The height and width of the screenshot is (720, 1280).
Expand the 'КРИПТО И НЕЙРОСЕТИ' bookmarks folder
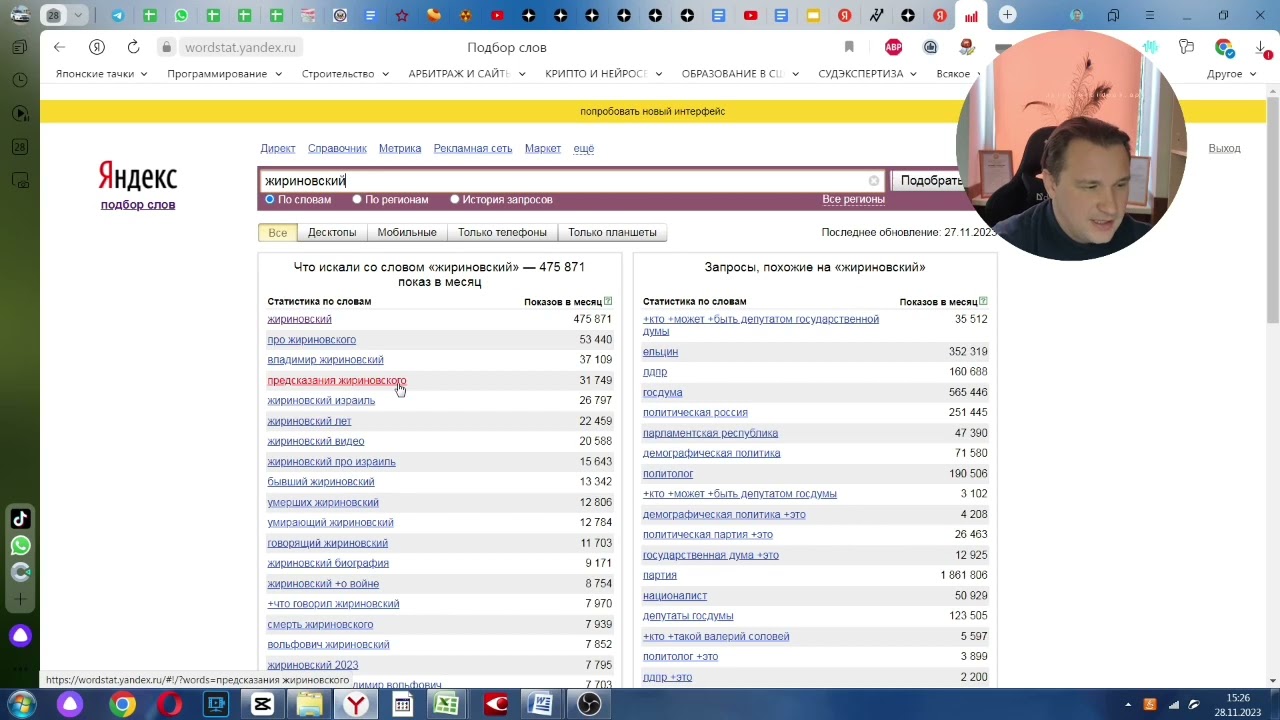(x=604, y=74)
